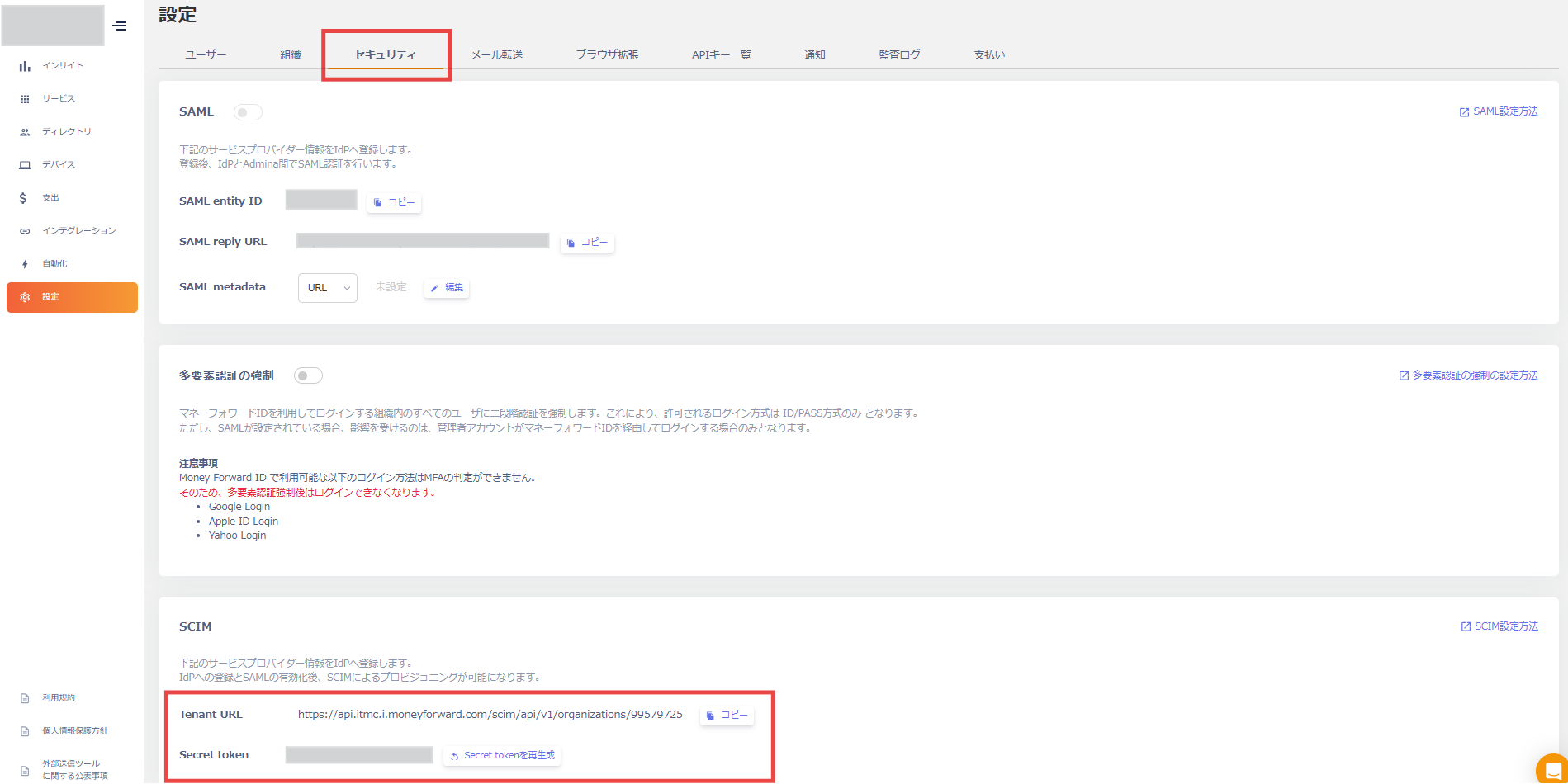
Task: Open the SAML設定方法 help link
Action: tap(1499, 112)
